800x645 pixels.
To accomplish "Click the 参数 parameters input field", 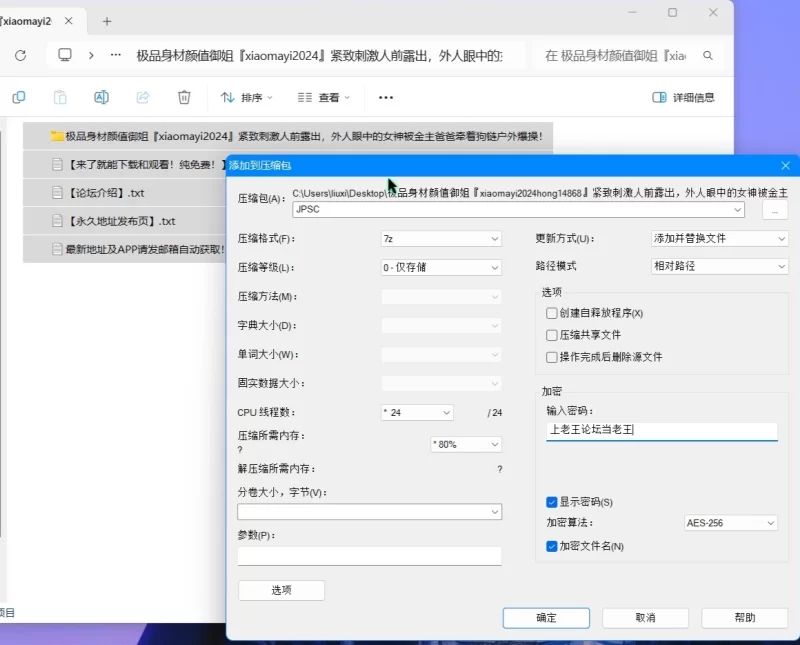I will pos(369,556).
